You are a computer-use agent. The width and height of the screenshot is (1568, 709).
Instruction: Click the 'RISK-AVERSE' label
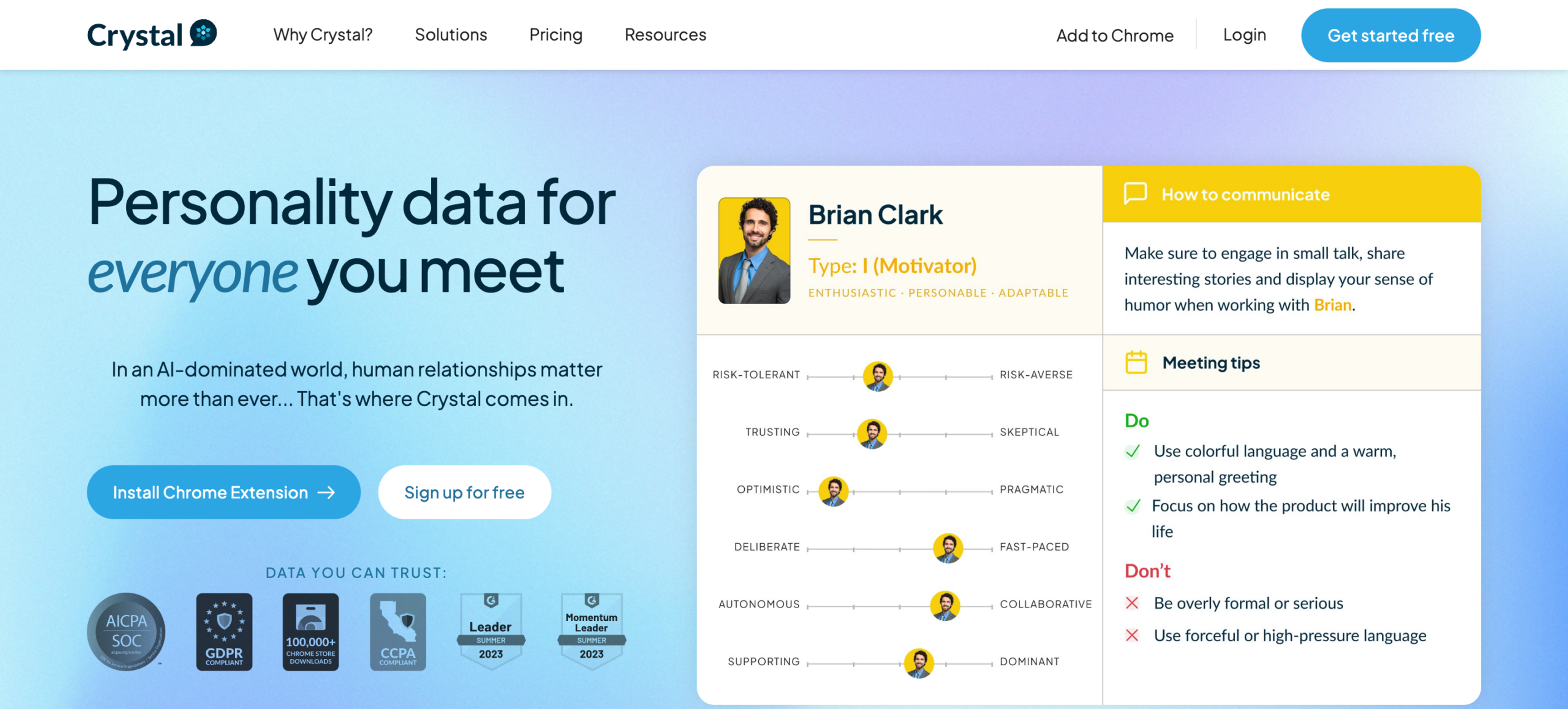coord(1036,375)
